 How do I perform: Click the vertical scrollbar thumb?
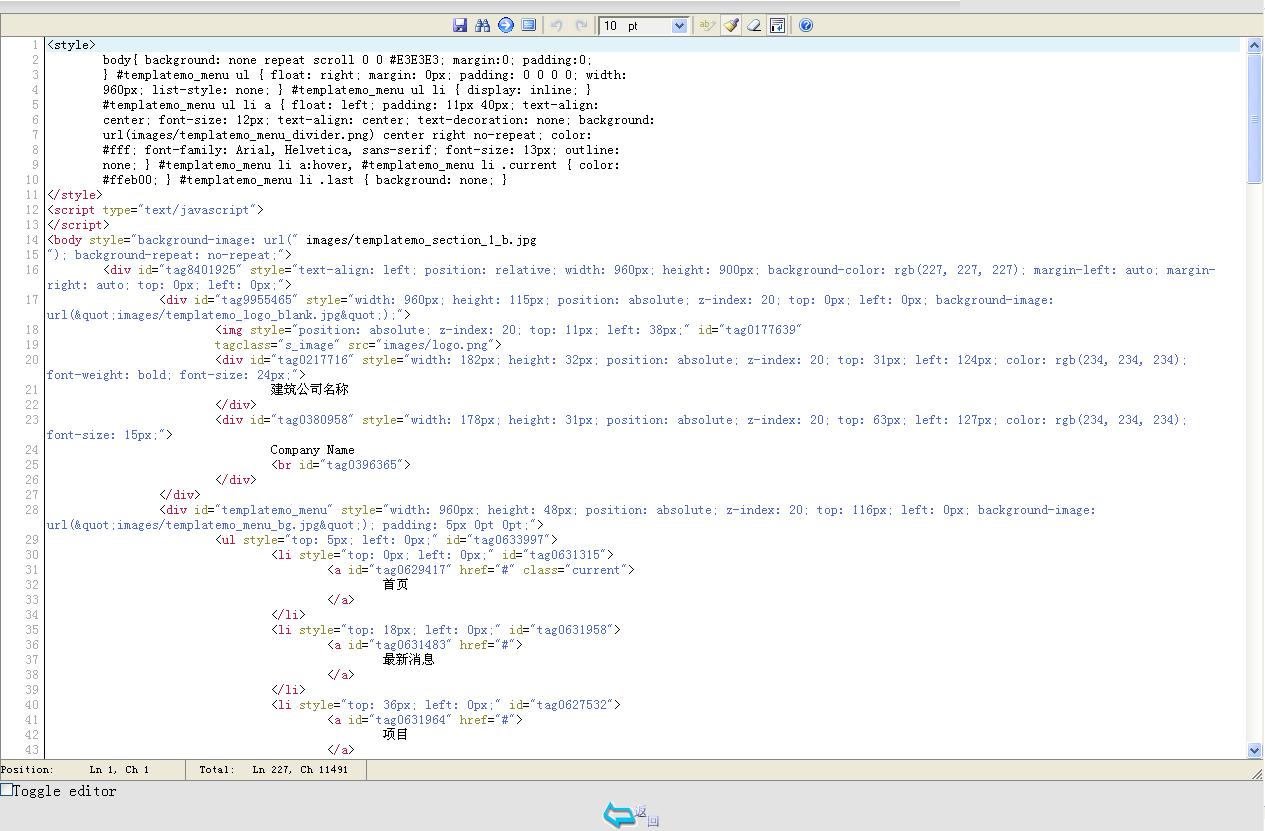coord(1255,118)
